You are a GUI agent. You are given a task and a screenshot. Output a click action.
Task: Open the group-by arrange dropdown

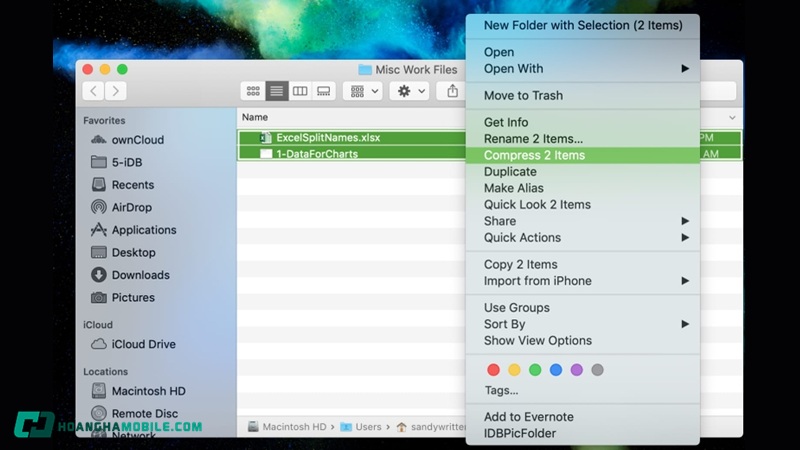pyautogui.click(x=362, y=91)
